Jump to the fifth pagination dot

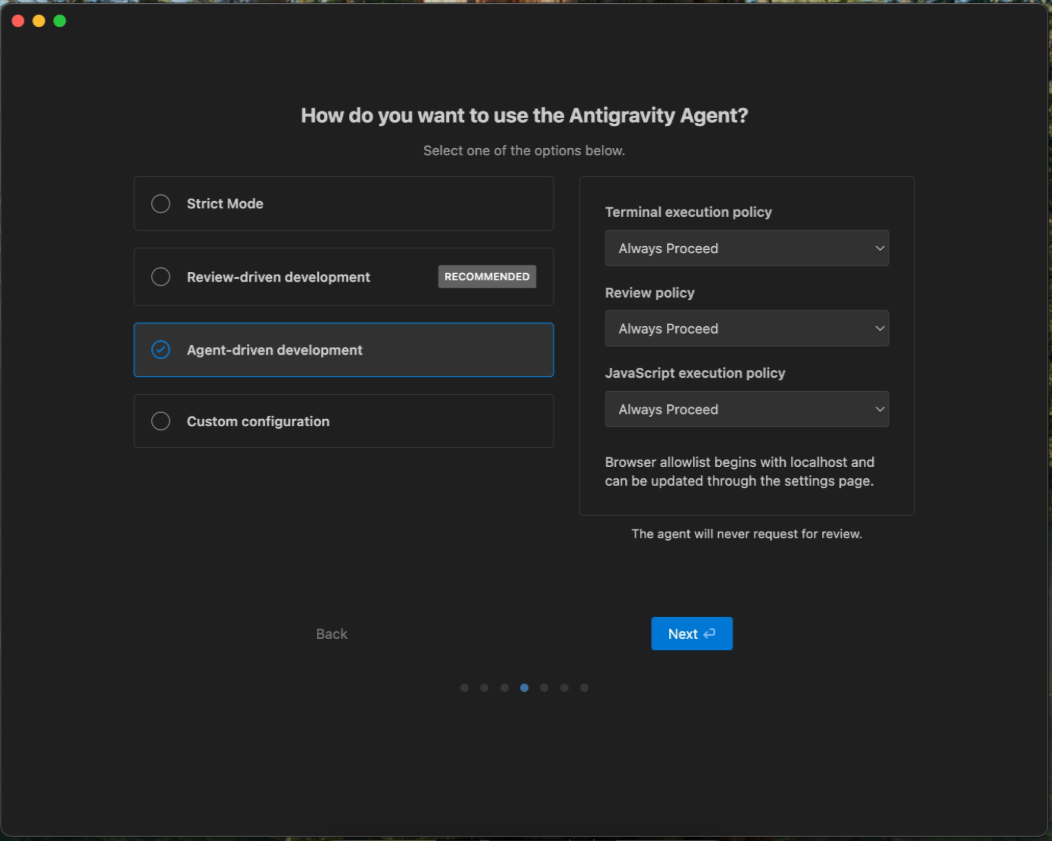point(544,688)
